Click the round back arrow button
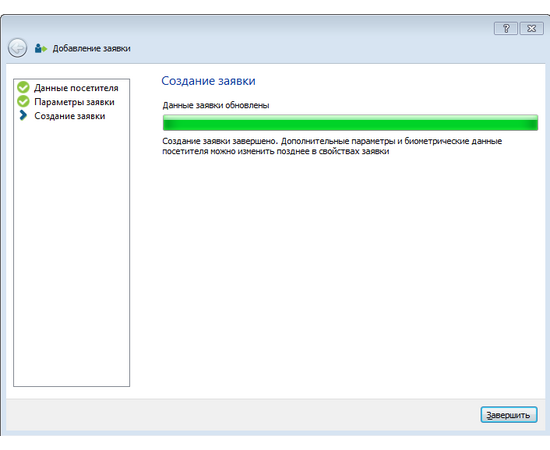Screen dimensions: 550x450 18,48
